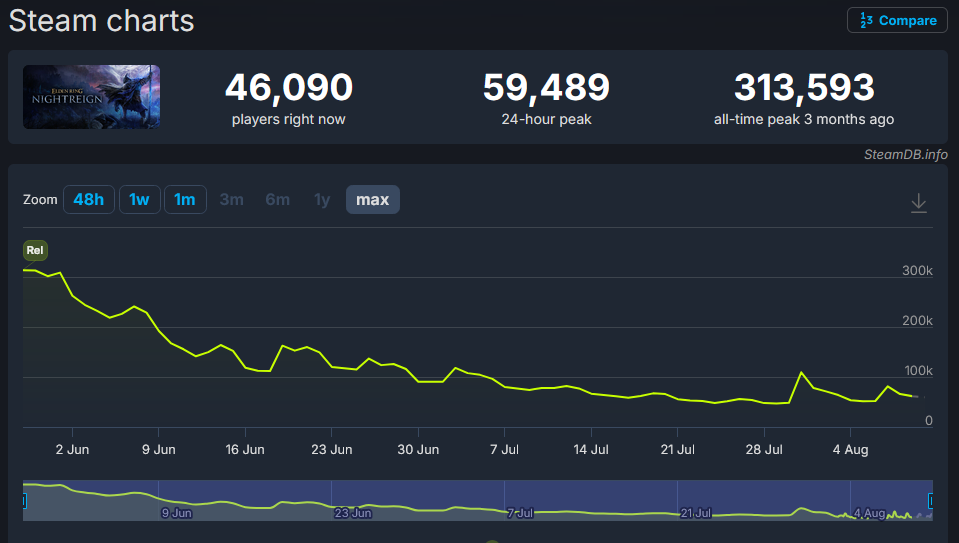959x543 pixels.
Task: Click the 2 Jun axis label
Action: click(72, 449)
